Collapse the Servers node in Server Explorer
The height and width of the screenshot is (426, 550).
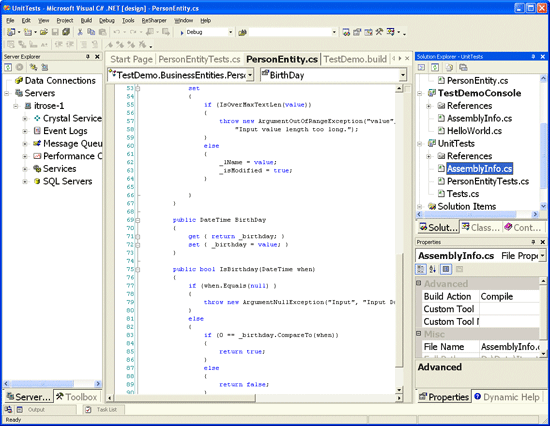tap(7, 93)
